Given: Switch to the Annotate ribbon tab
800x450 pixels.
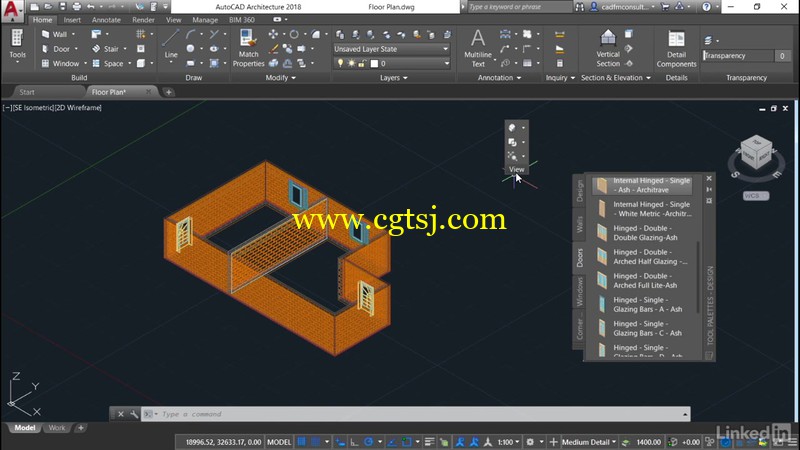Looking at the screenshot, I should coord(106,19).
